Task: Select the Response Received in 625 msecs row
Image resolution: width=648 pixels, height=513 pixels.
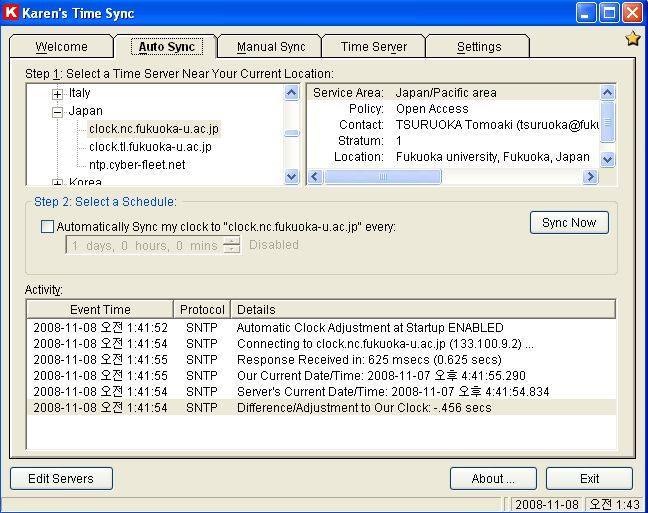Action: [321, 360]
